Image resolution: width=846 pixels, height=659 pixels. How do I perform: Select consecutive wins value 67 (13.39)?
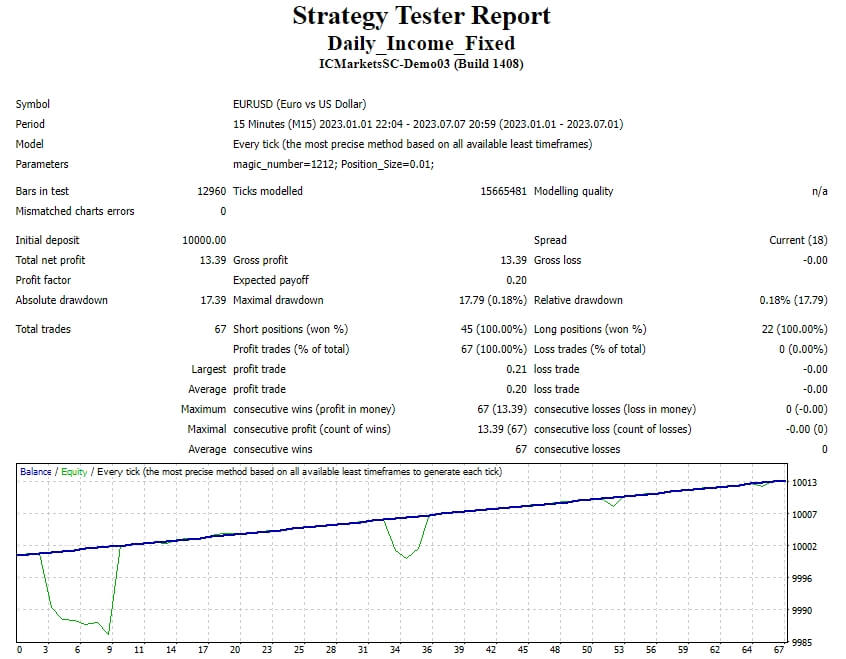(x=502, y=409)
